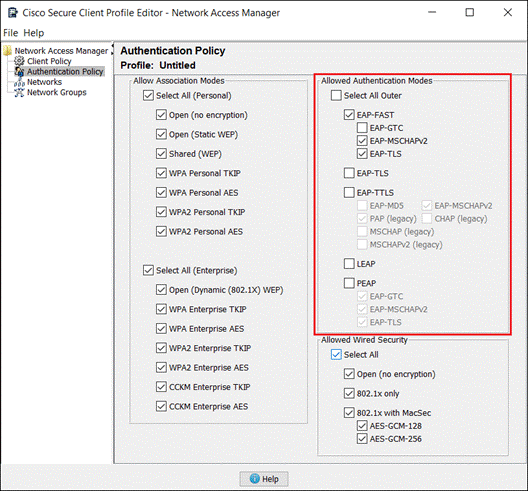The height and width of the screenshot is (491, 528).
Task: Enable the EAP-TTLS checkbox
Action: tap(349, 193)
